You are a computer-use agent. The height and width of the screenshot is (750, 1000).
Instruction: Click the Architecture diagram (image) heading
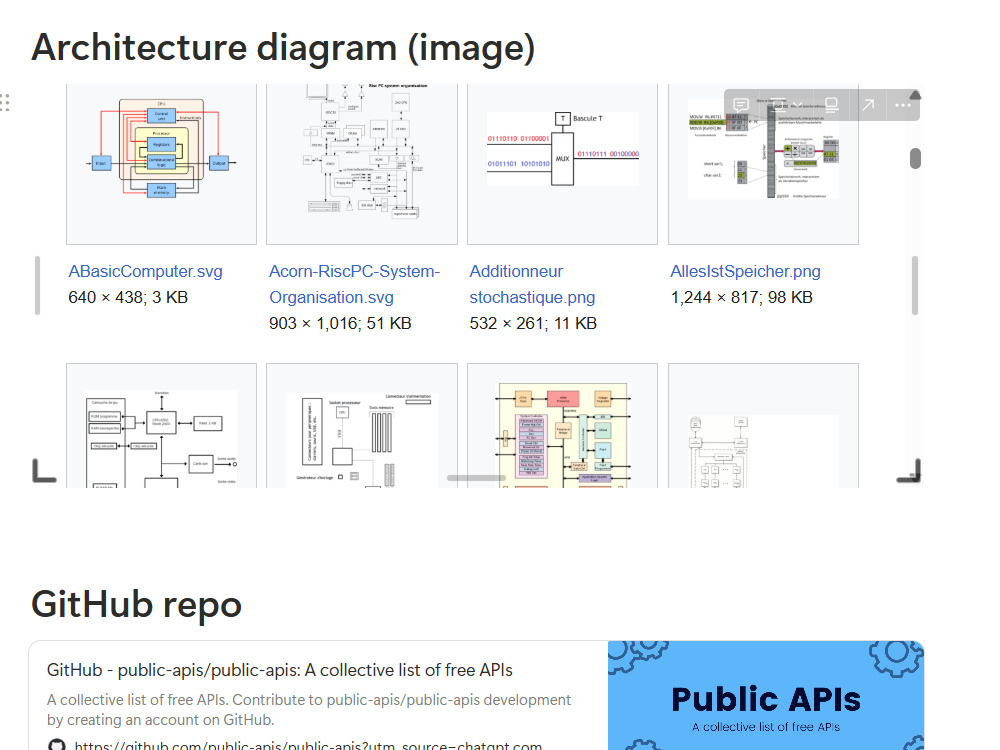click(x=283, y=48)
